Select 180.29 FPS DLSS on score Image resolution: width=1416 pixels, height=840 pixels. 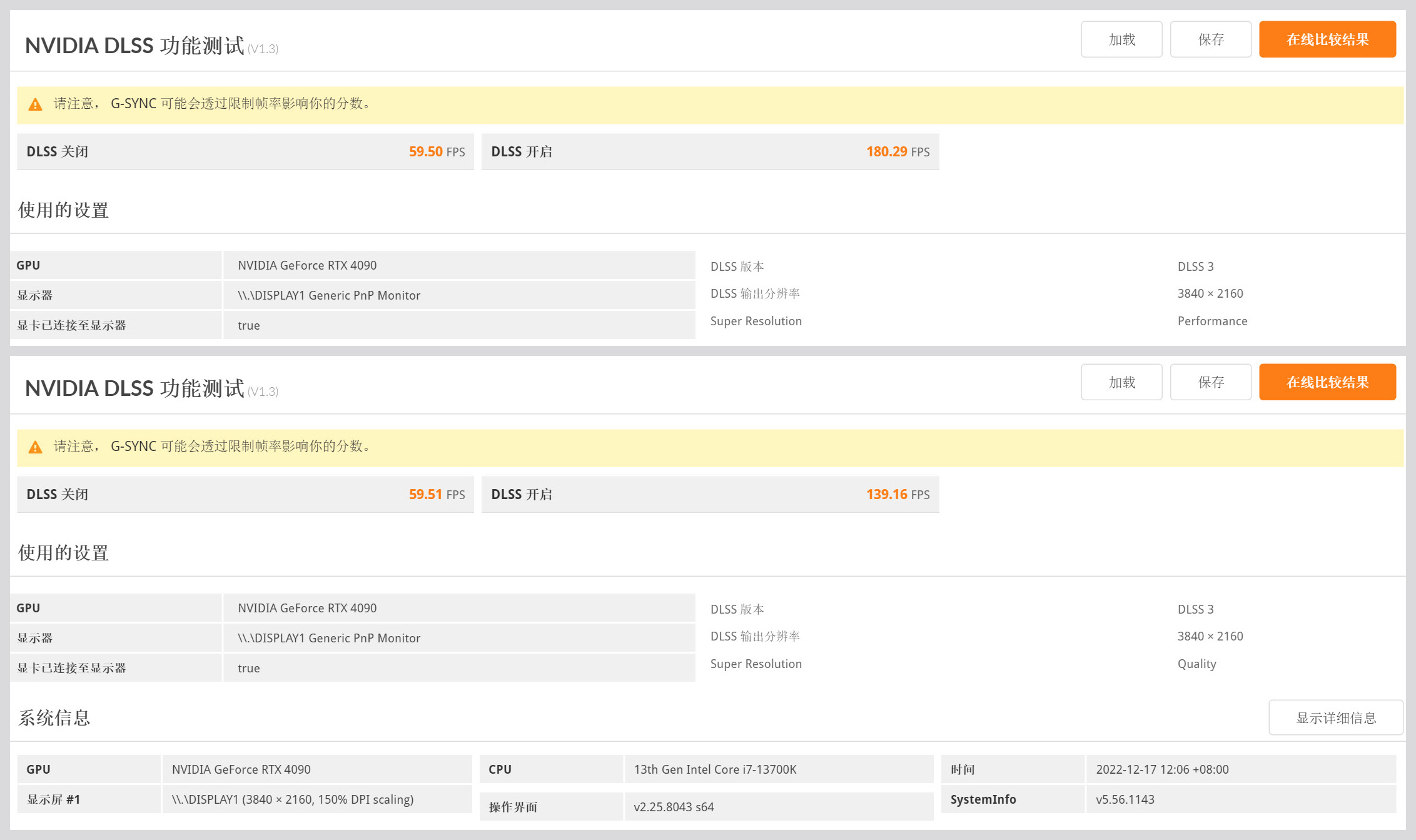898,151
